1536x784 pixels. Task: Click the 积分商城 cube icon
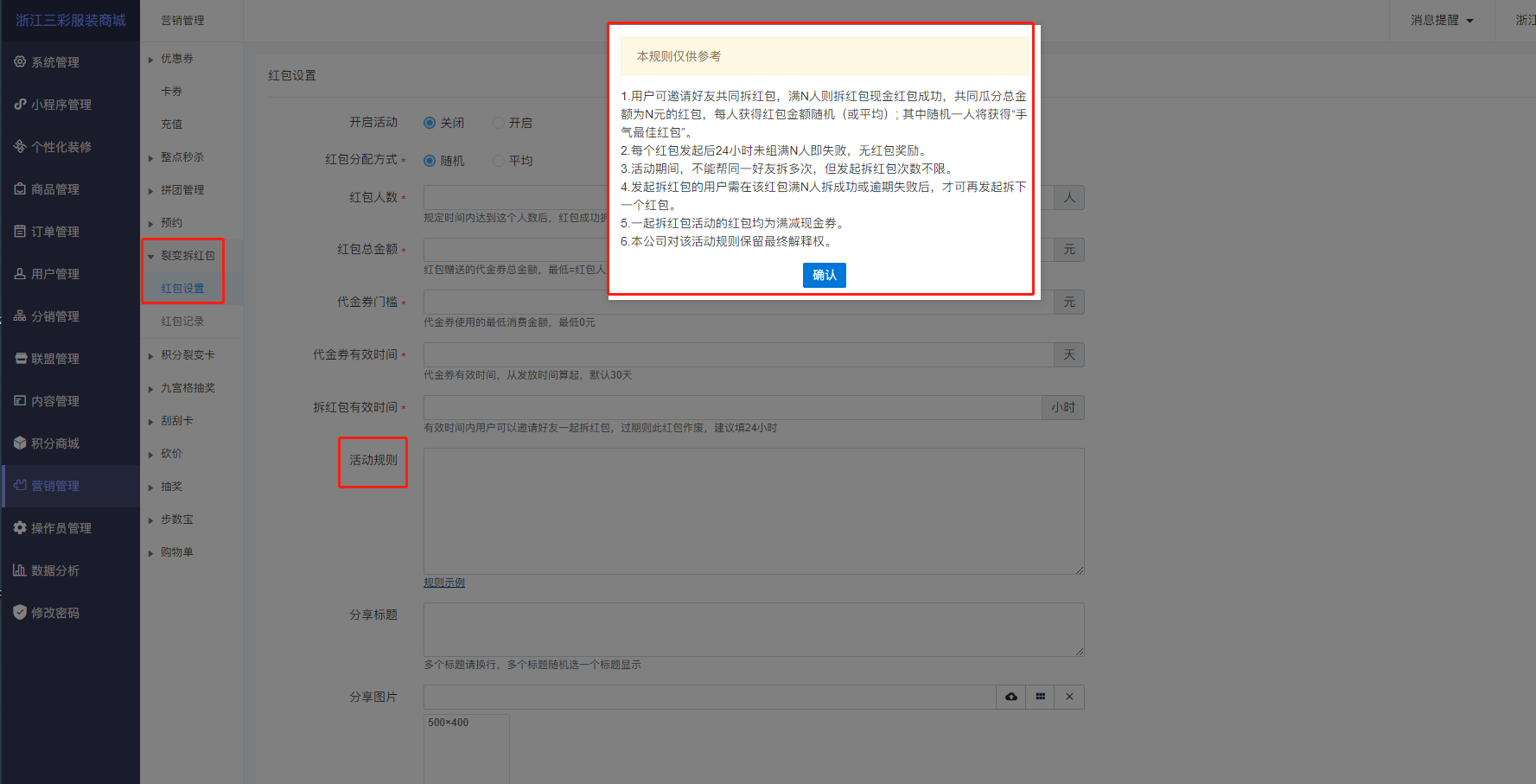[20, 443]
